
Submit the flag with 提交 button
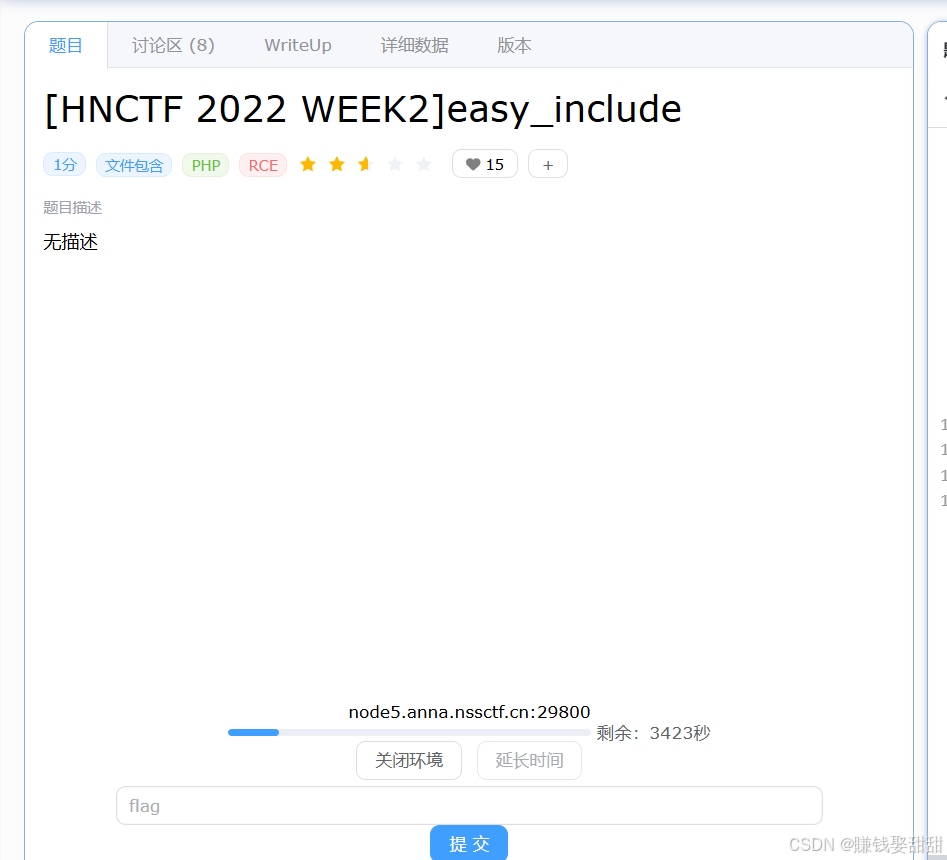pos(469,843)
